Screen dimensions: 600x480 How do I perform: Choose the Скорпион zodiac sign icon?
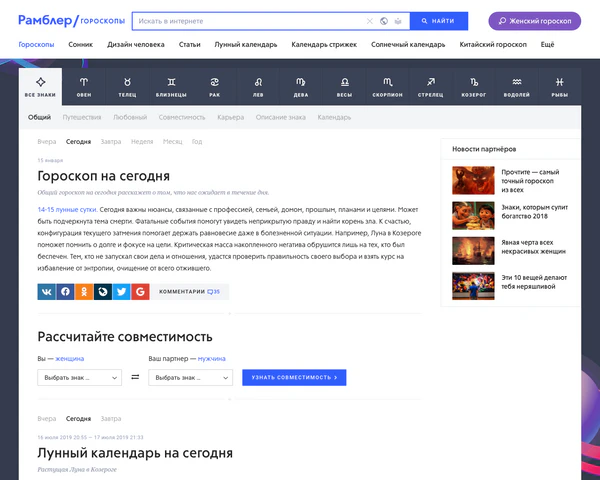387,86
